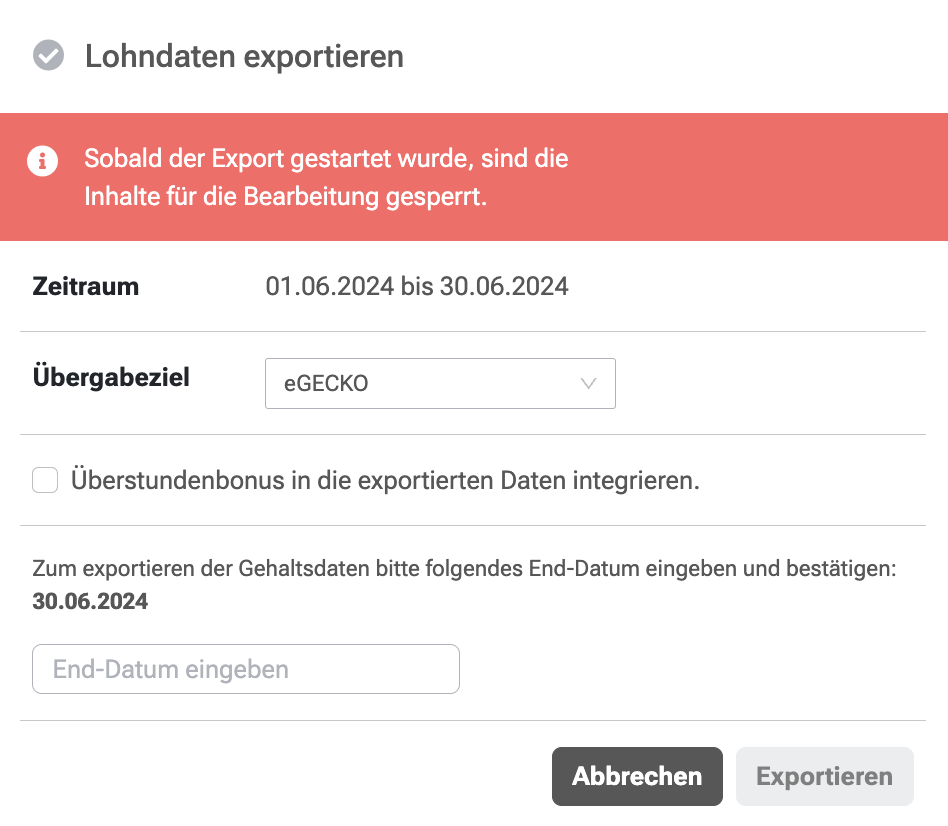Click the banner line 'Inhalte für die Bearbeitung gesperrt'
The image size is (948, 826).
pyautogui.click(x=285, y=197)
